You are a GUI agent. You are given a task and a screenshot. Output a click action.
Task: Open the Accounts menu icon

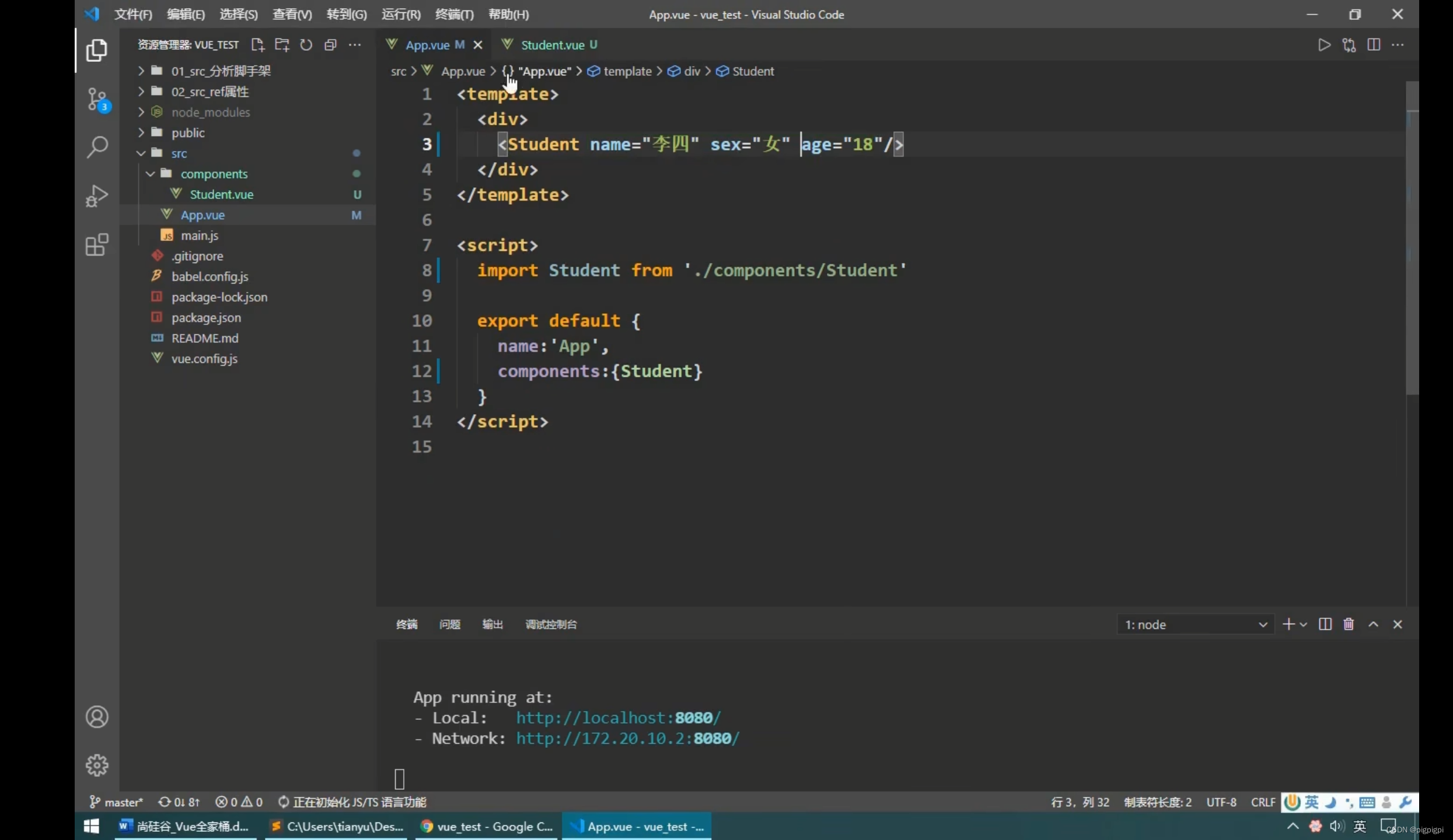[97, 716]
